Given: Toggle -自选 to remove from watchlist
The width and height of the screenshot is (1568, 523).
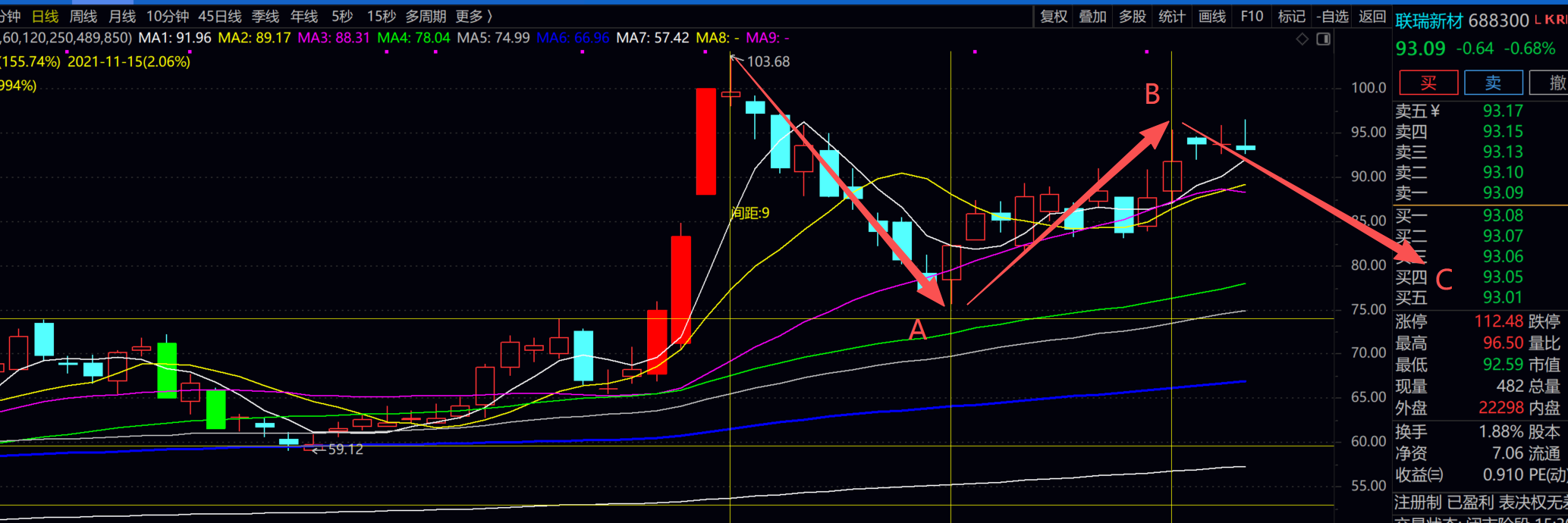Looking at the screenshot, I should point(1333,16).
